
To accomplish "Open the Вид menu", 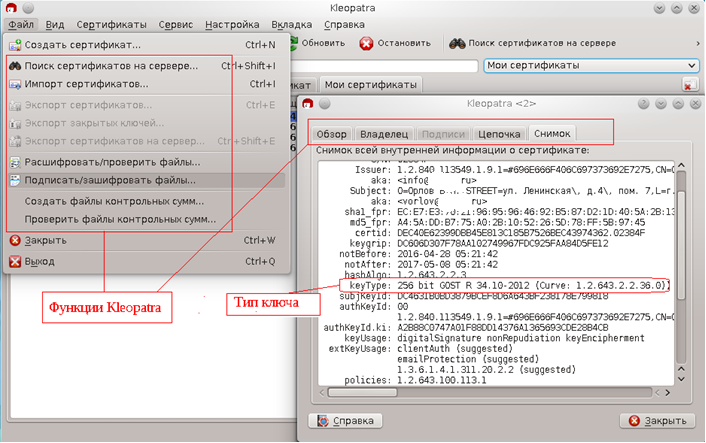I will pyautogui.click(x=55, y=24).
